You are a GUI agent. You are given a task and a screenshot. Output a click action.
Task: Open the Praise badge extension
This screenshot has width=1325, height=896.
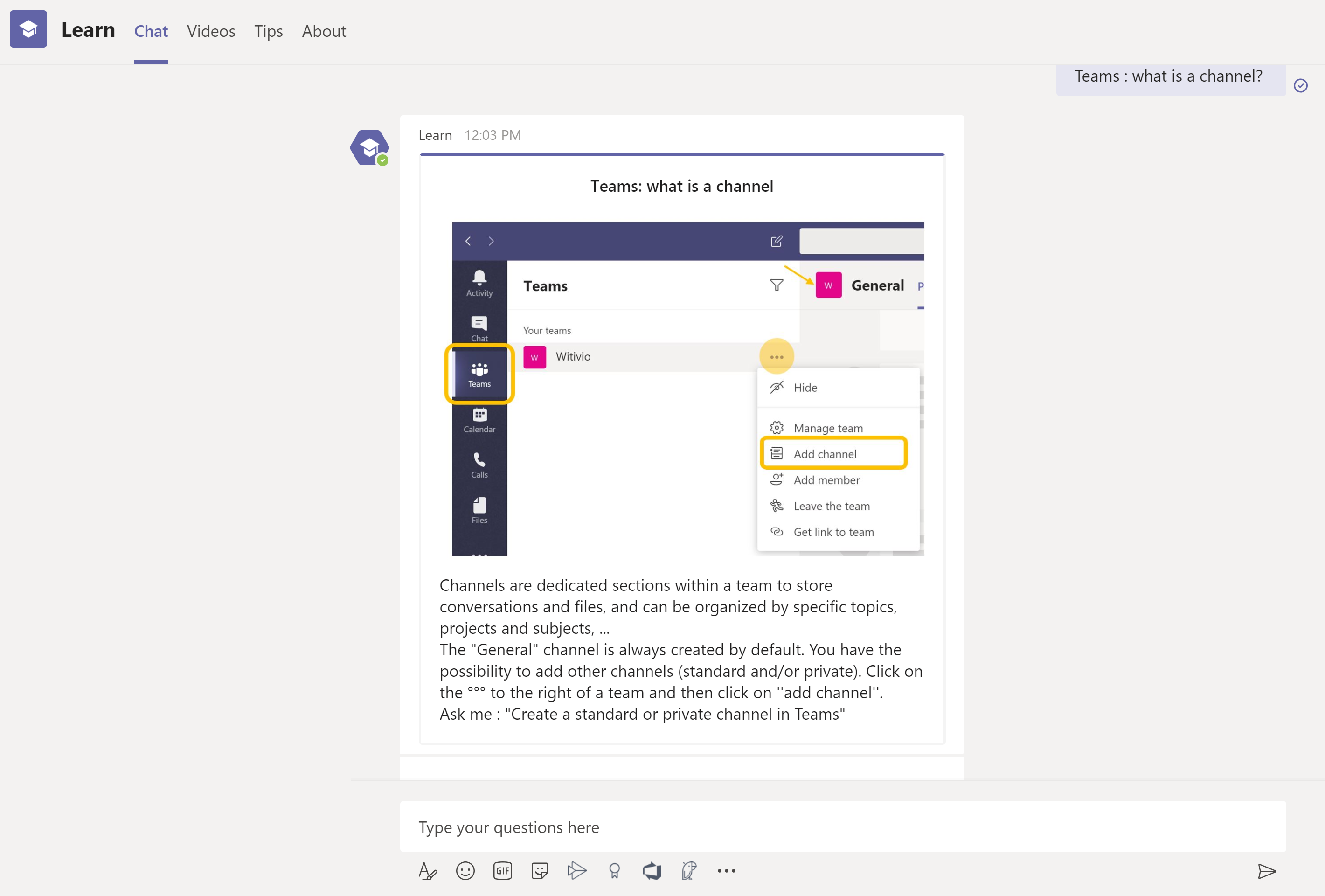(x=614, y=871)
